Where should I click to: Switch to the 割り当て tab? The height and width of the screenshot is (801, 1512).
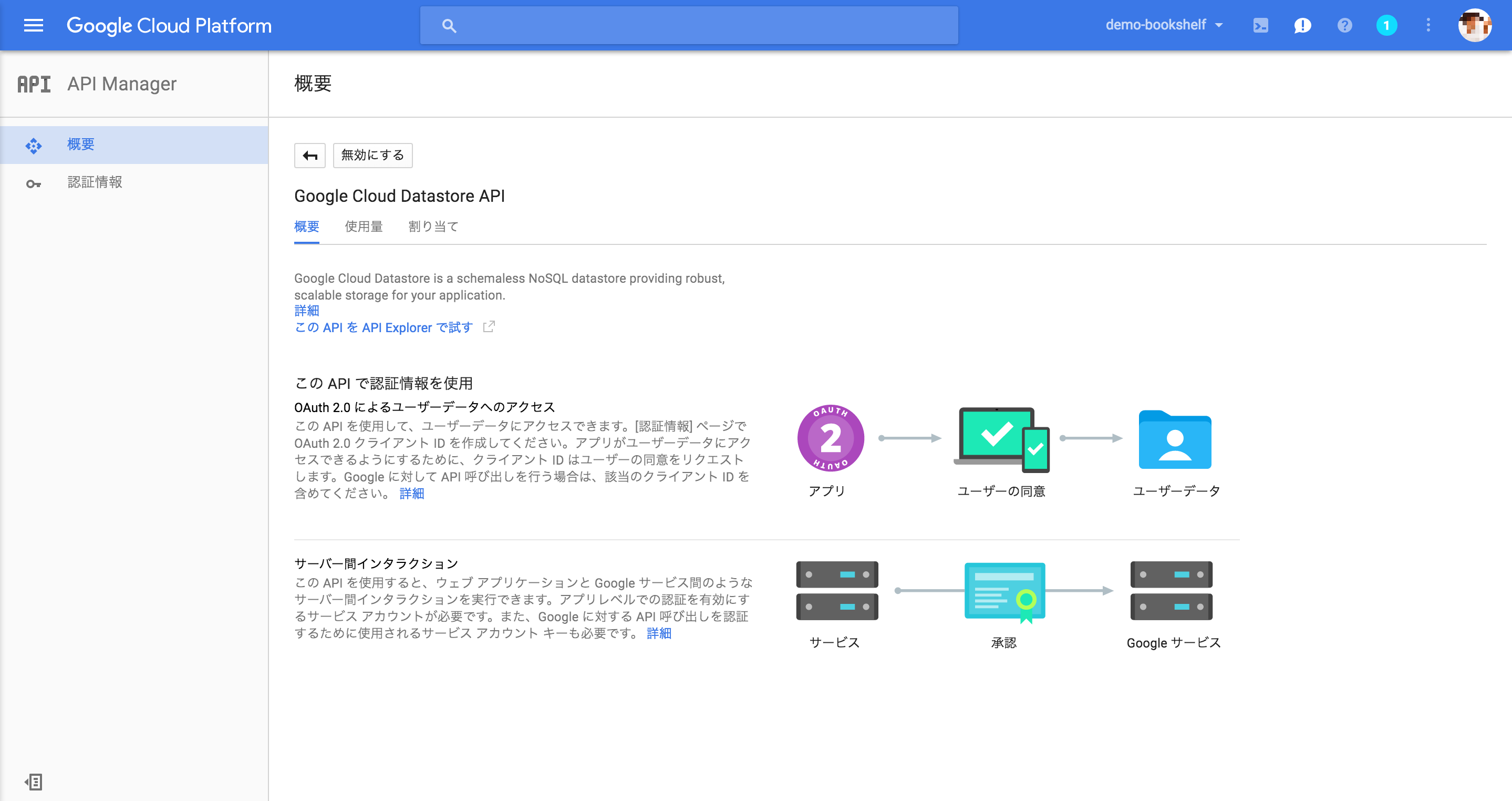(433, 227)
